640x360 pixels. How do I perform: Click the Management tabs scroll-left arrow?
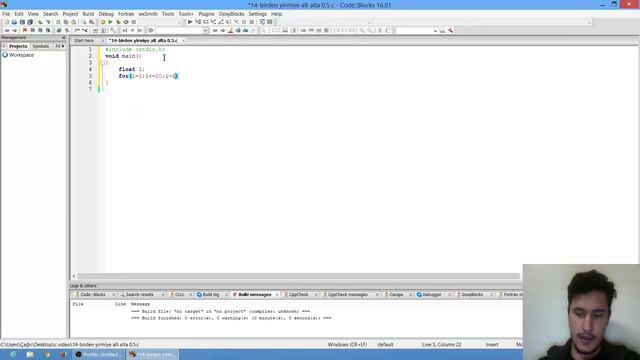pyautogui.click(x=4, y=46)
